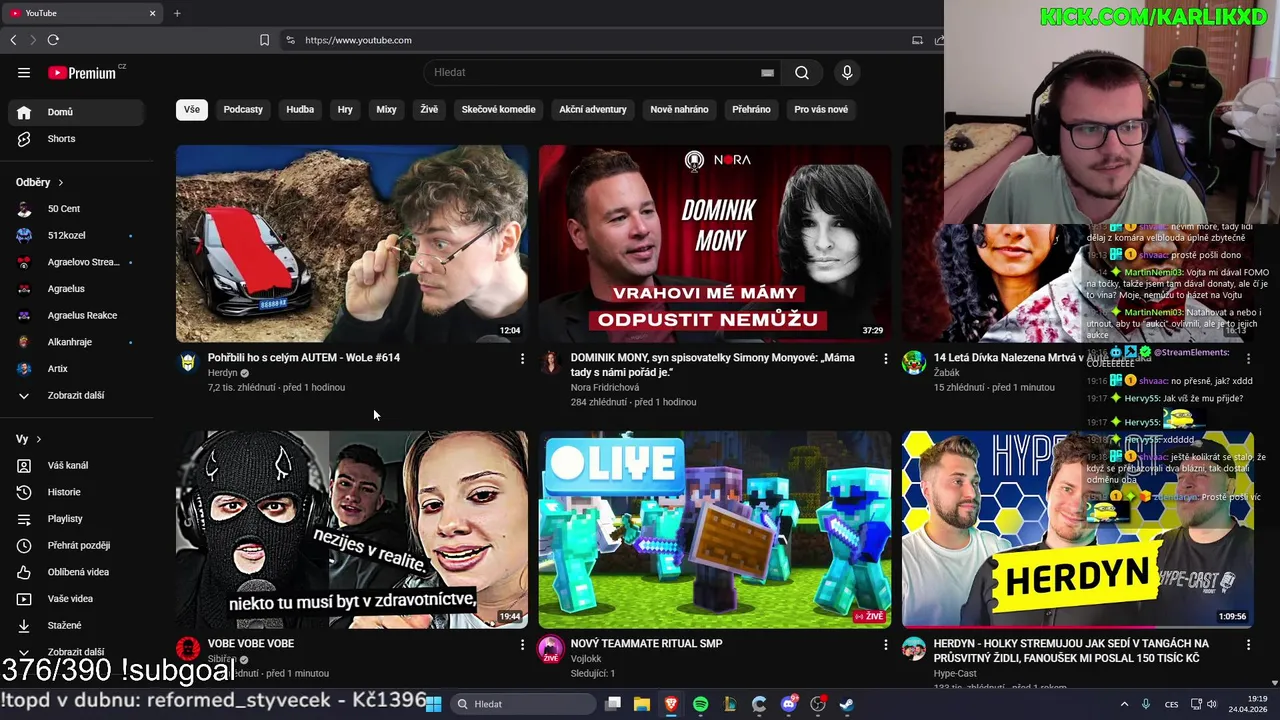Viewport: 1280px width, 720px height.
Task: Open the balaclava VOBE video thumbnail
Action: tap(352, 530)
